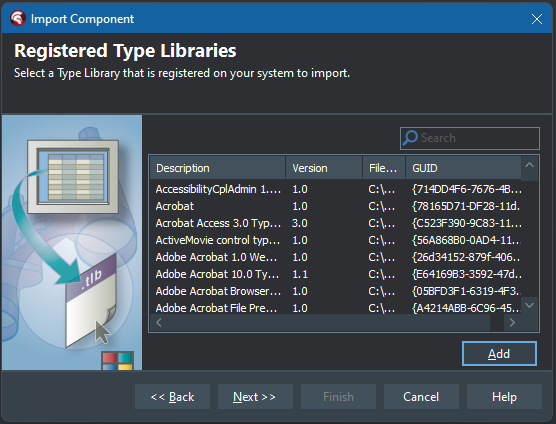Click the GUID column header
Screen dimensions: 556x424
click(463, 168)
